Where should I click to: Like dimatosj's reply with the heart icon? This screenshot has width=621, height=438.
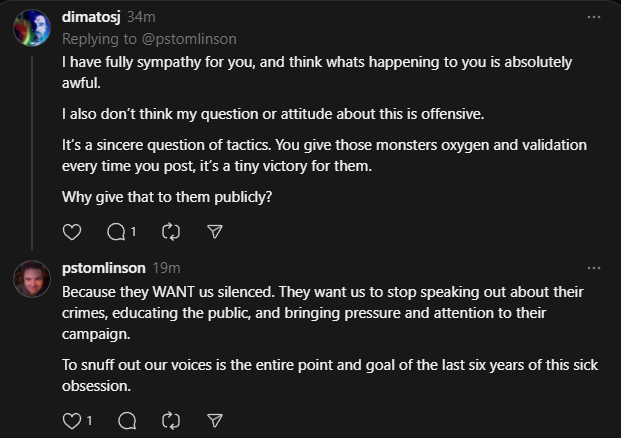[x=72, y=232]
